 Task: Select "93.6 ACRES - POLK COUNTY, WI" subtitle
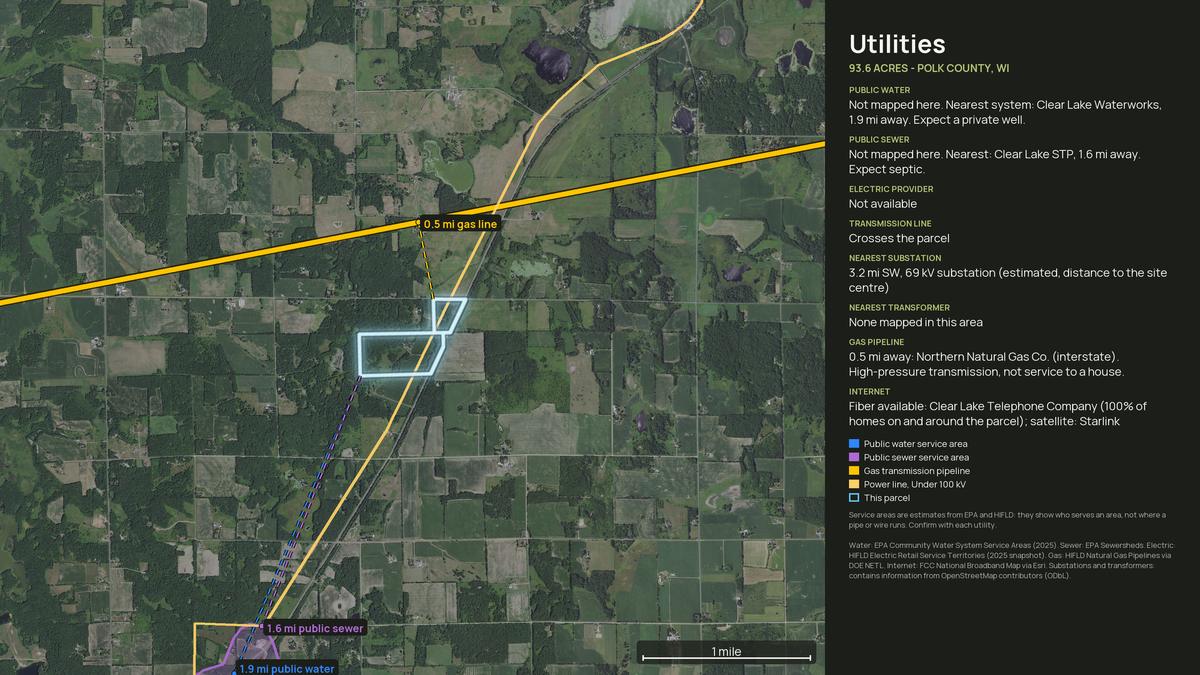929,68
